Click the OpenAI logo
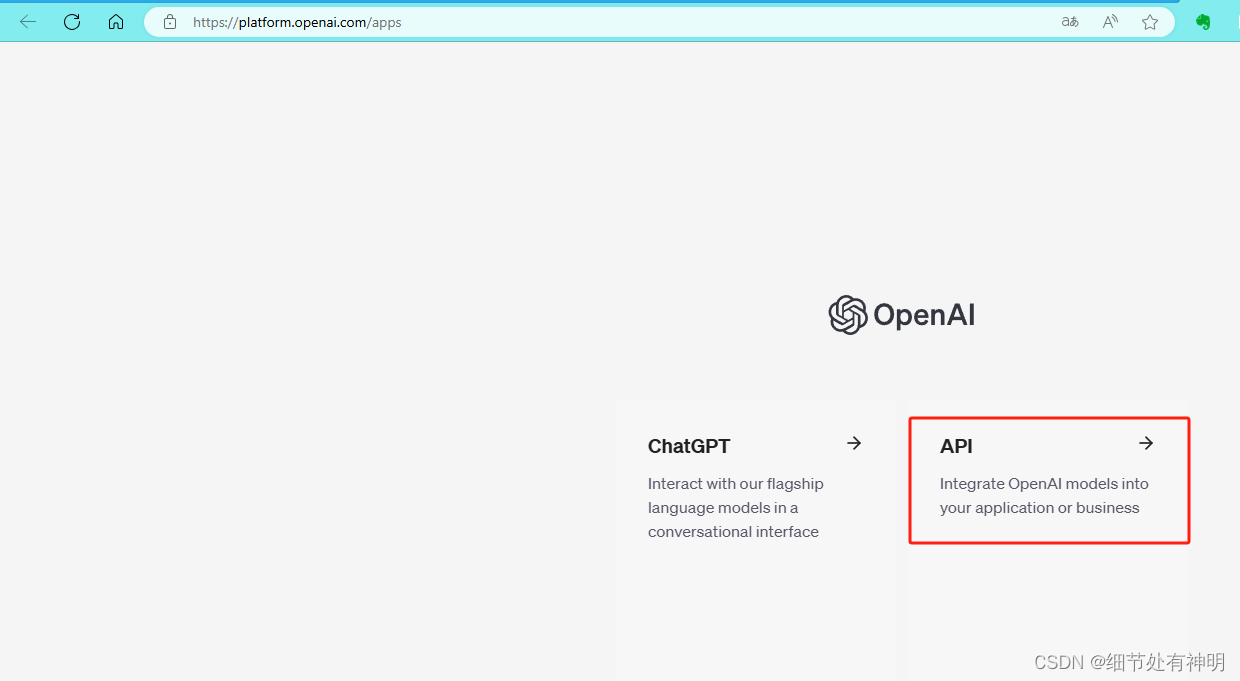The width and height of the screenshot is (1240, 681). pyautogui.click(x=902, y=315)
